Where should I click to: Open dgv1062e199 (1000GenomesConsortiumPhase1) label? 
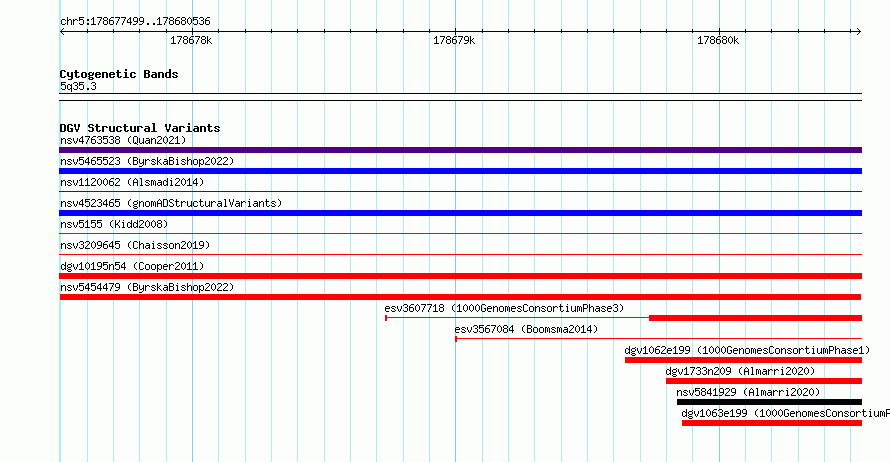tap(747, 350)
